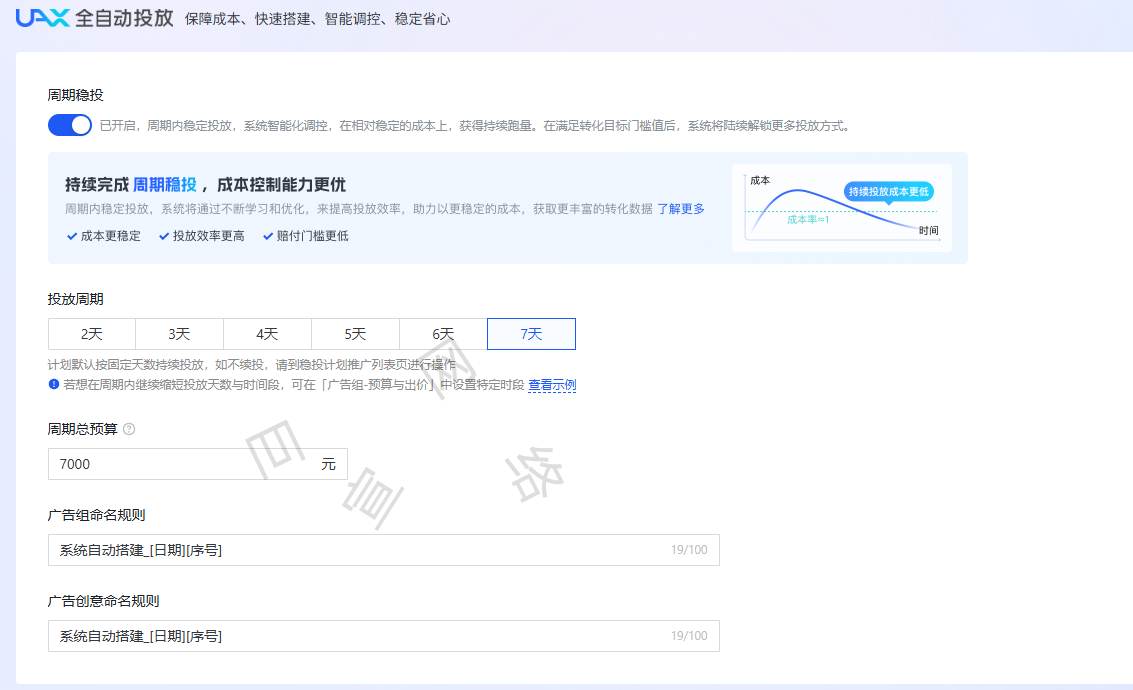Open the 查看示例 example link

click(x=553, y=384)
